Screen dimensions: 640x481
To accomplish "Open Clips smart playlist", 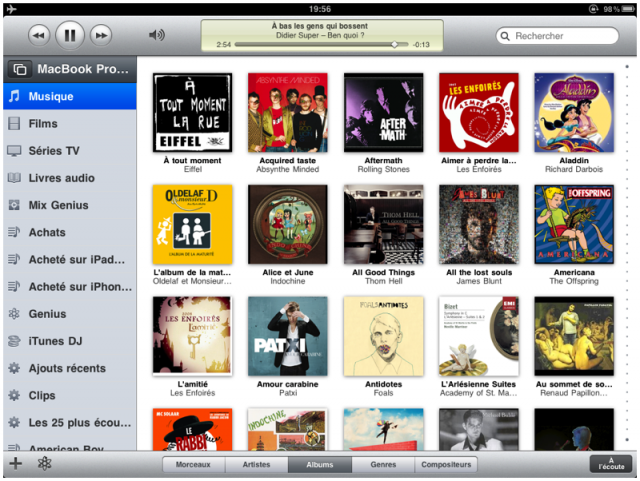I will [x=70, y=395].
